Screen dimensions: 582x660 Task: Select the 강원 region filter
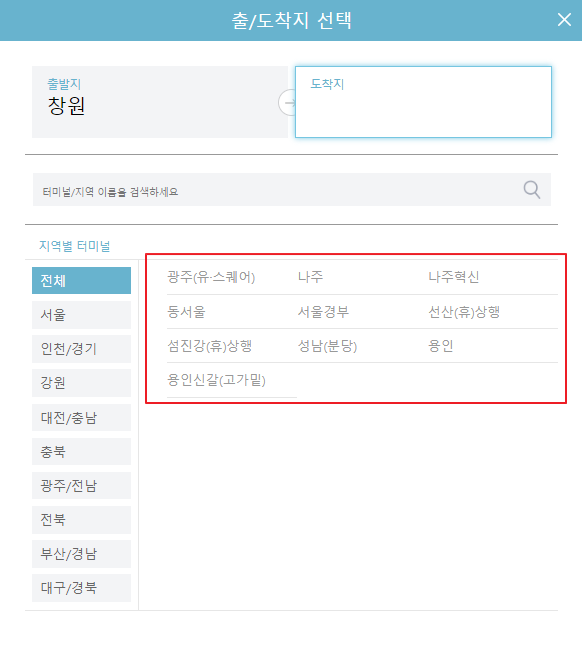[x=81, y=383]
